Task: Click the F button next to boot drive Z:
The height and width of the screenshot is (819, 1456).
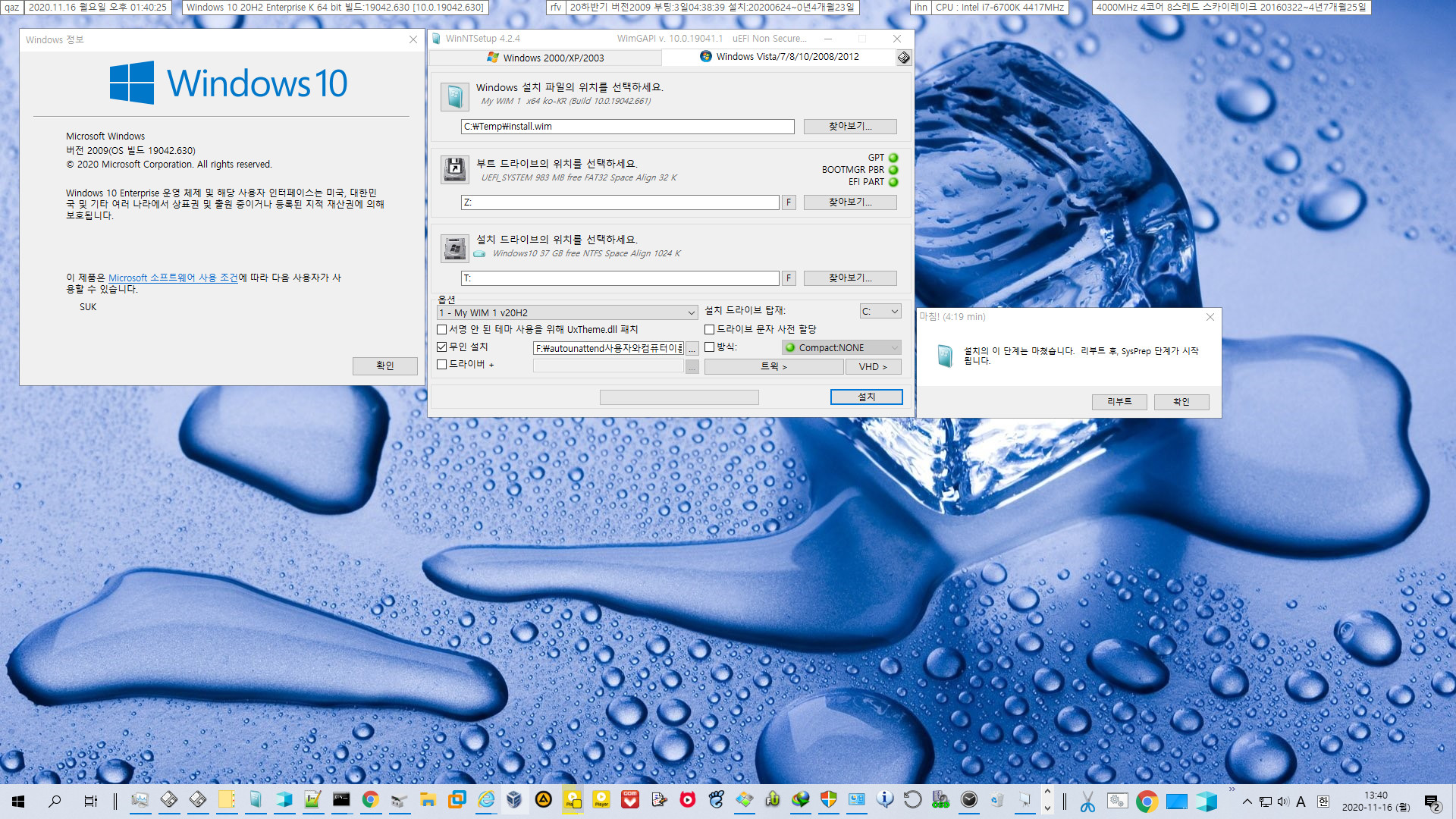Action: pyautogui.click(x=789, y=202)
